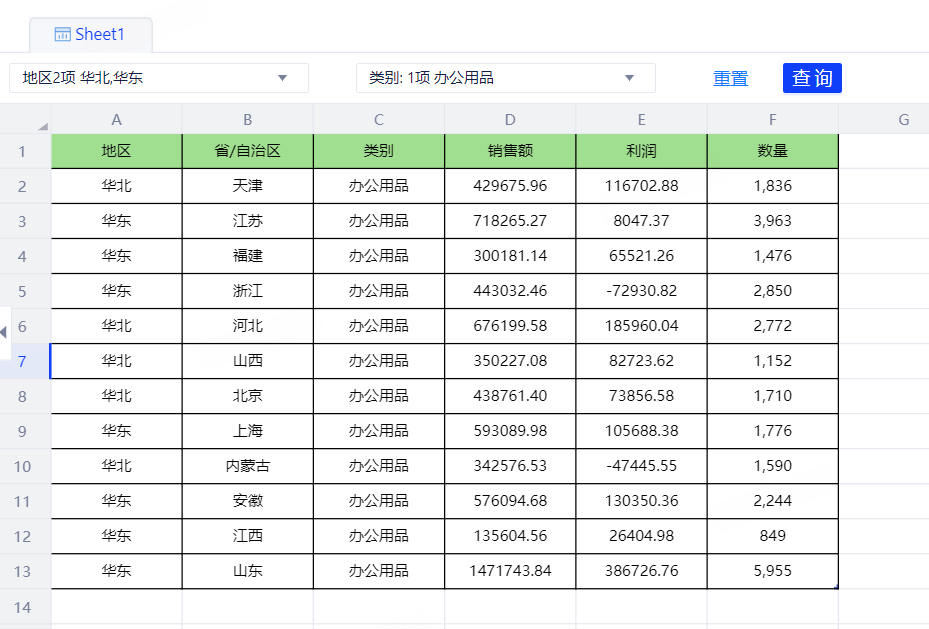This screenshot has width=929, height=629.
Task: Click the cell showing -72930.82
Action: coord(641,291)
